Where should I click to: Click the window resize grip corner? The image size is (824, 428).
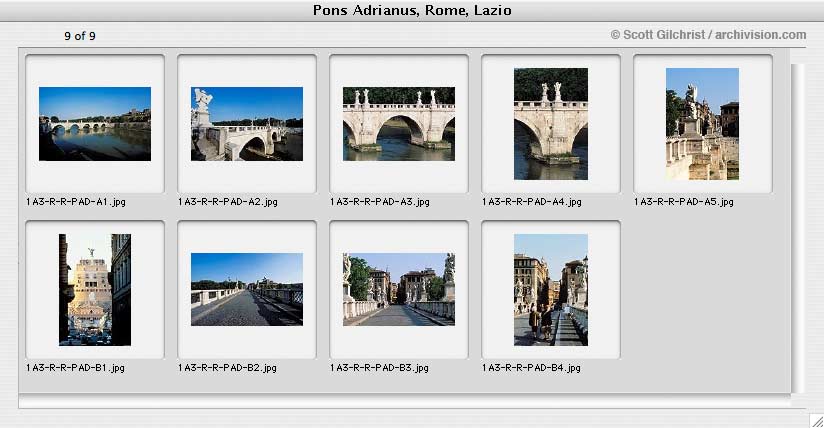pyautogui.click(x=817, y=421)
